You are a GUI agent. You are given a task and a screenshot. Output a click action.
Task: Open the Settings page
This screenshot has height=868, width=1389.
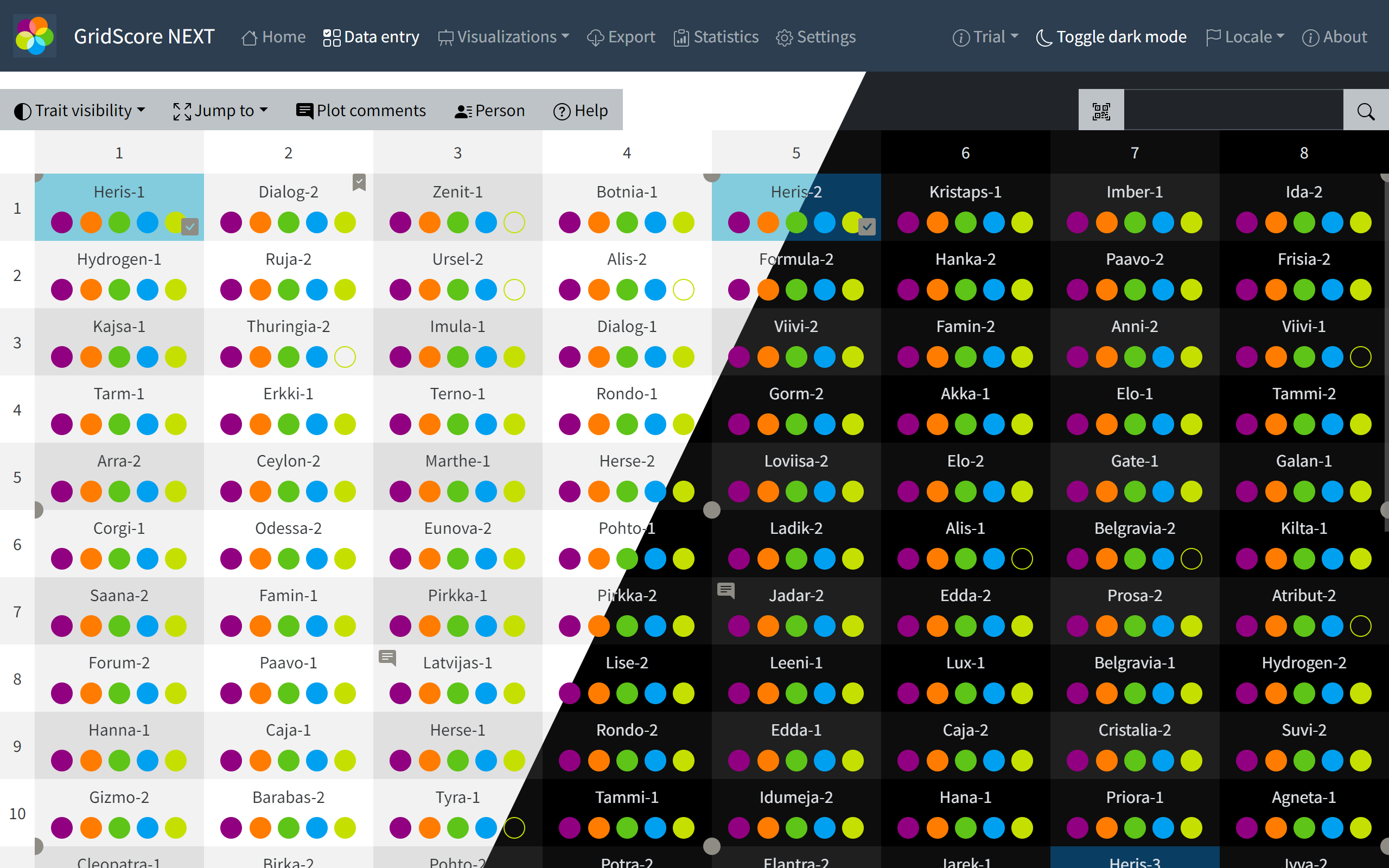(815, 37)
